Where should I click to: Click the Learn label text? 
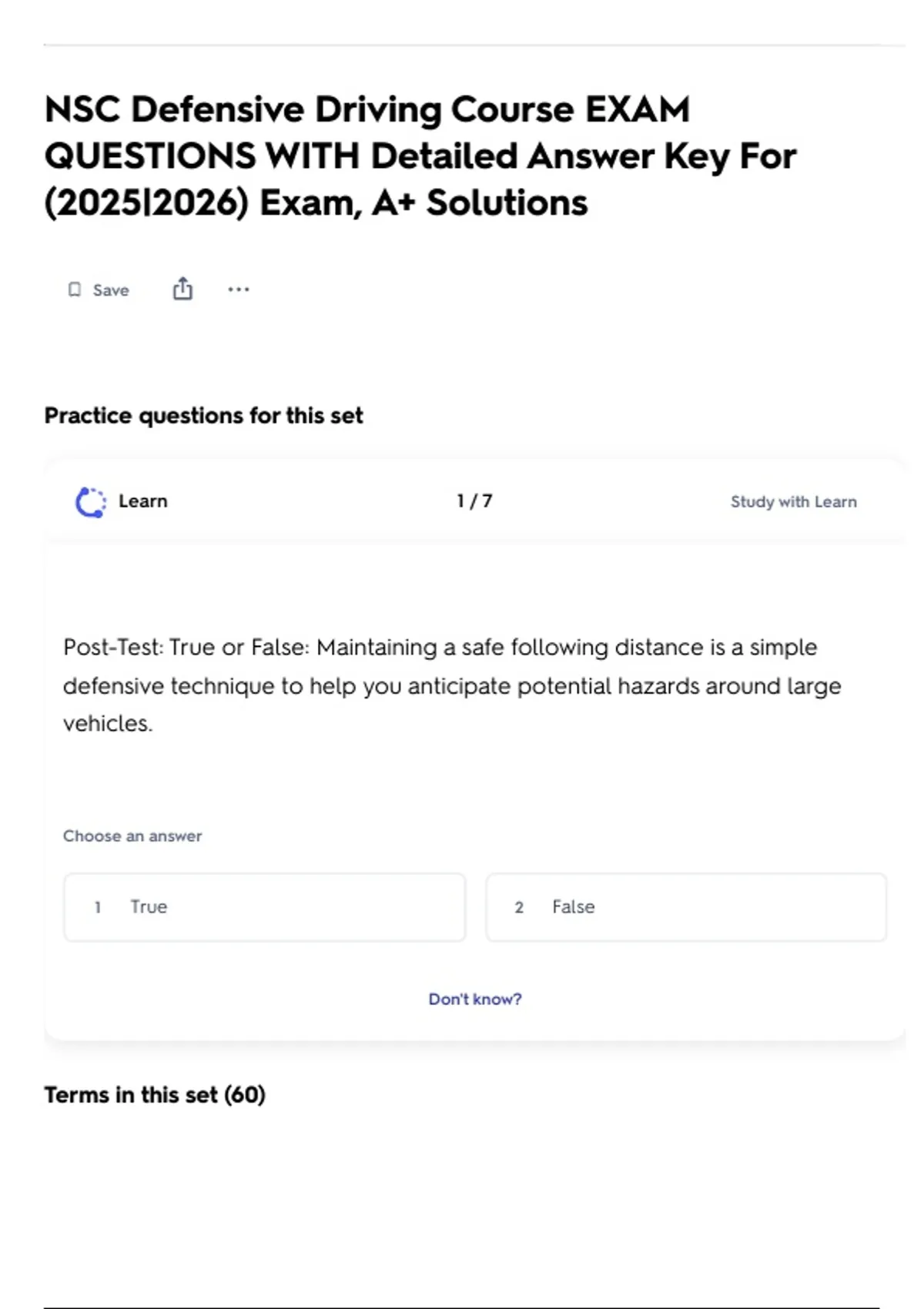tap(143, 501)
